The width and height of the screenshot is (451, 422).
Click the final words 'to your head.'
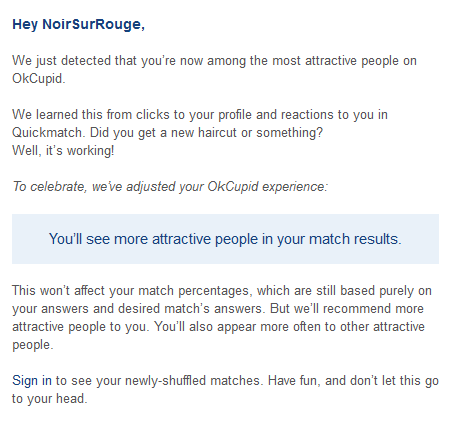click(50, 399)
